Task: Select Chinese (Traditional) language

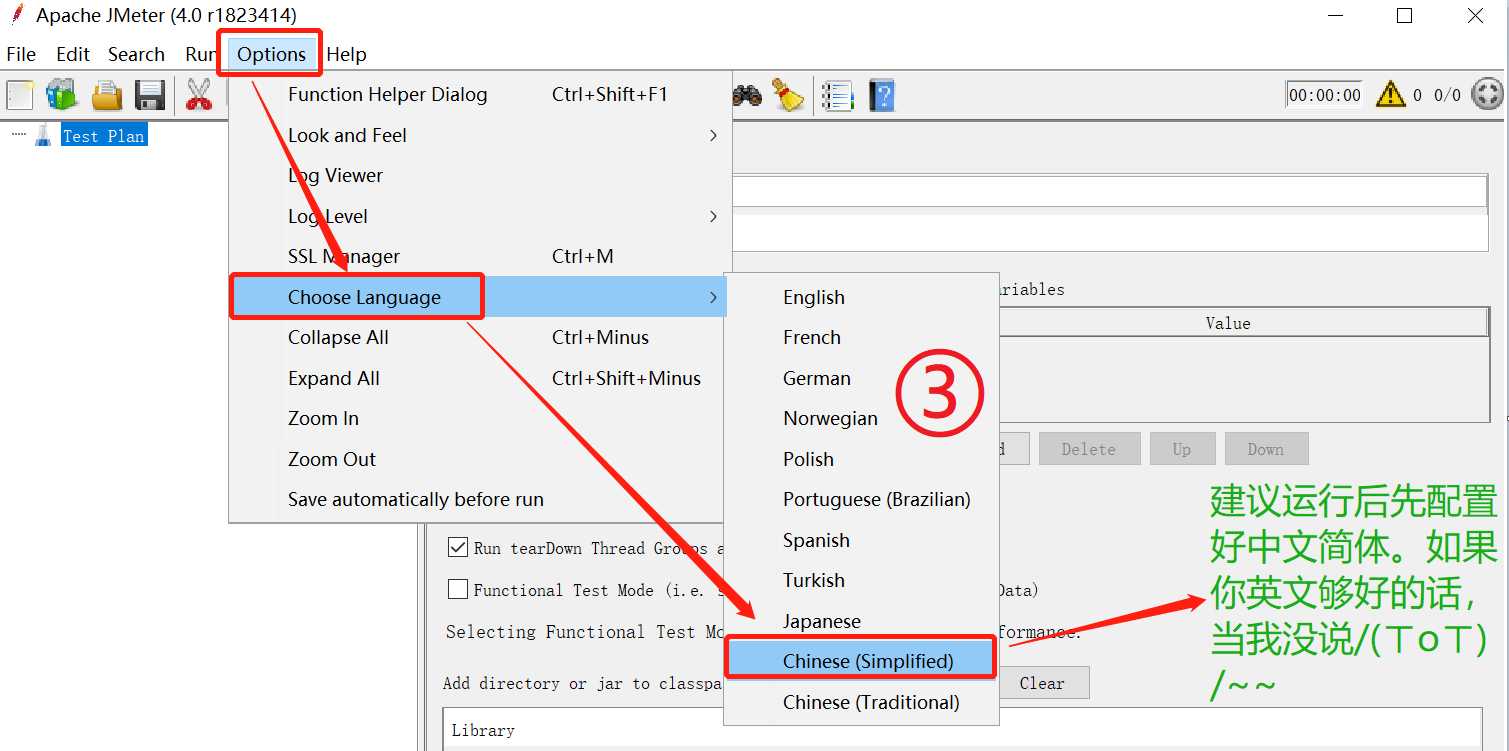Action: (x=861, y=702)
